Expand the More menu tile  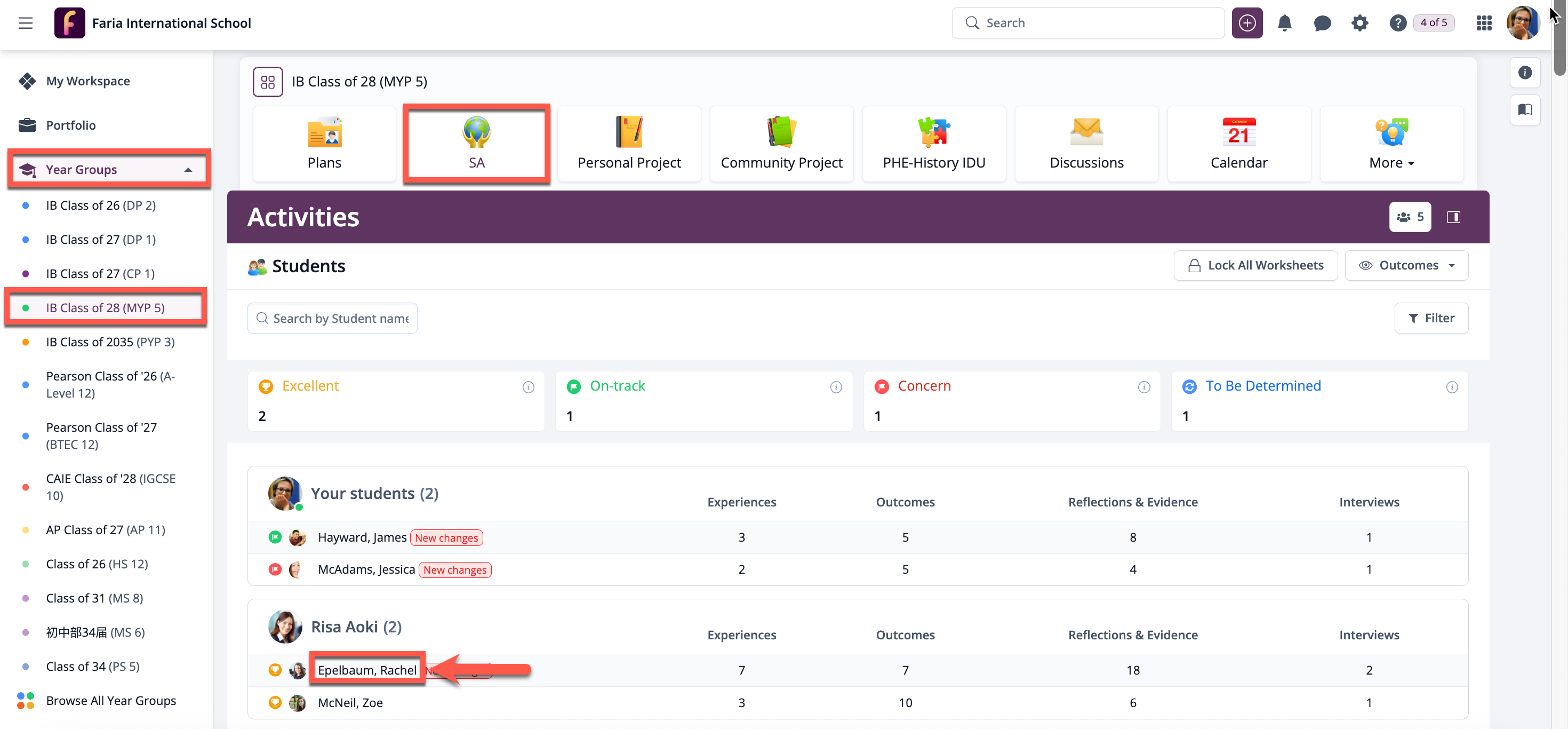(x=1391, y=144)
